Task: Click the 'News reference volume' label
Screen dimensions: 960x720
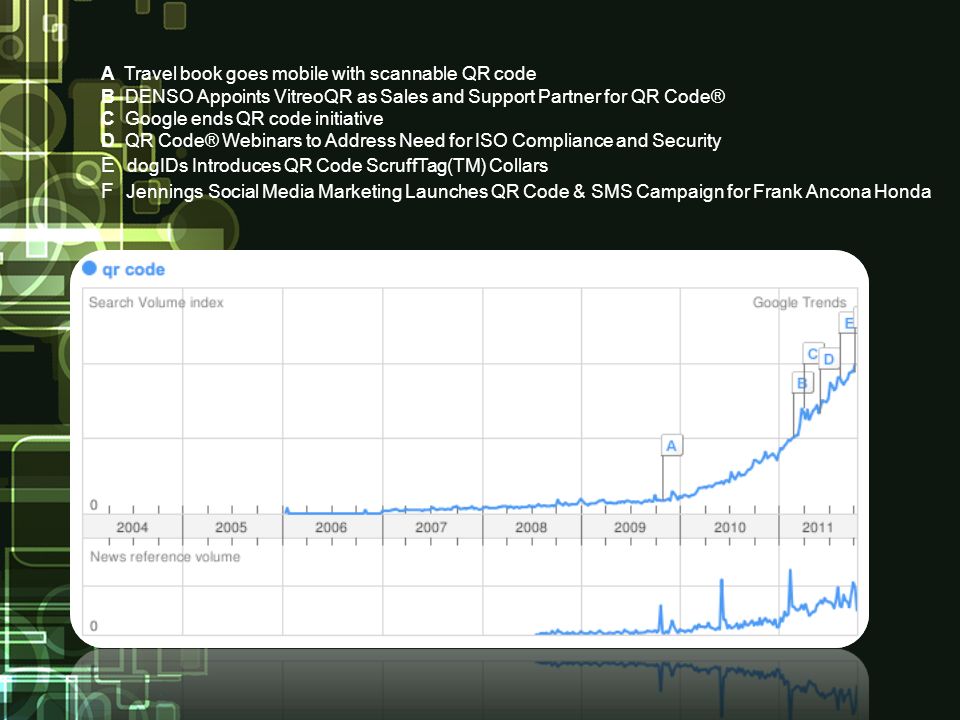Action: coord(165,557)
